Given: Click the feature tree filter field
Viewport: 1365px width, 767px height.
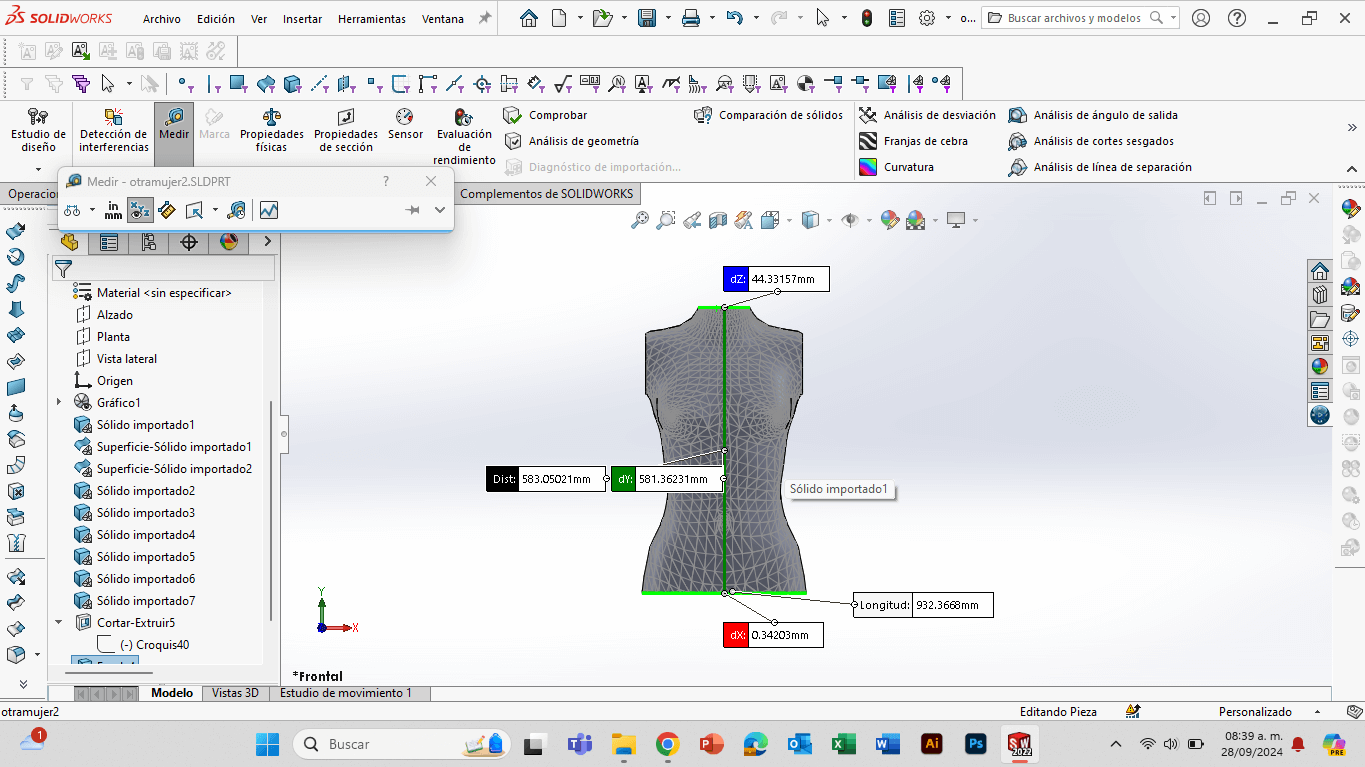Looking at the screenshot, I should [x=163, y=268].
